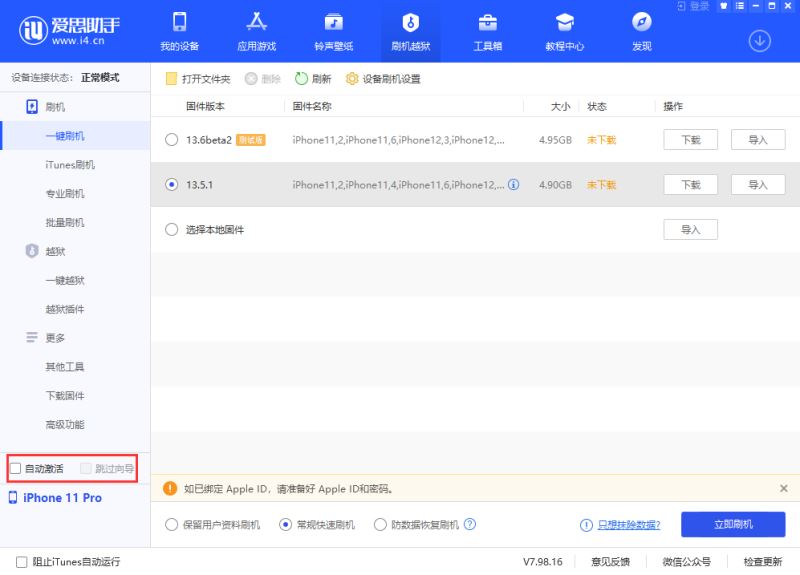Viewport: 800px width, 575px height.
Task: Choose 常规快速刷机 option
Action: [285, 524]
